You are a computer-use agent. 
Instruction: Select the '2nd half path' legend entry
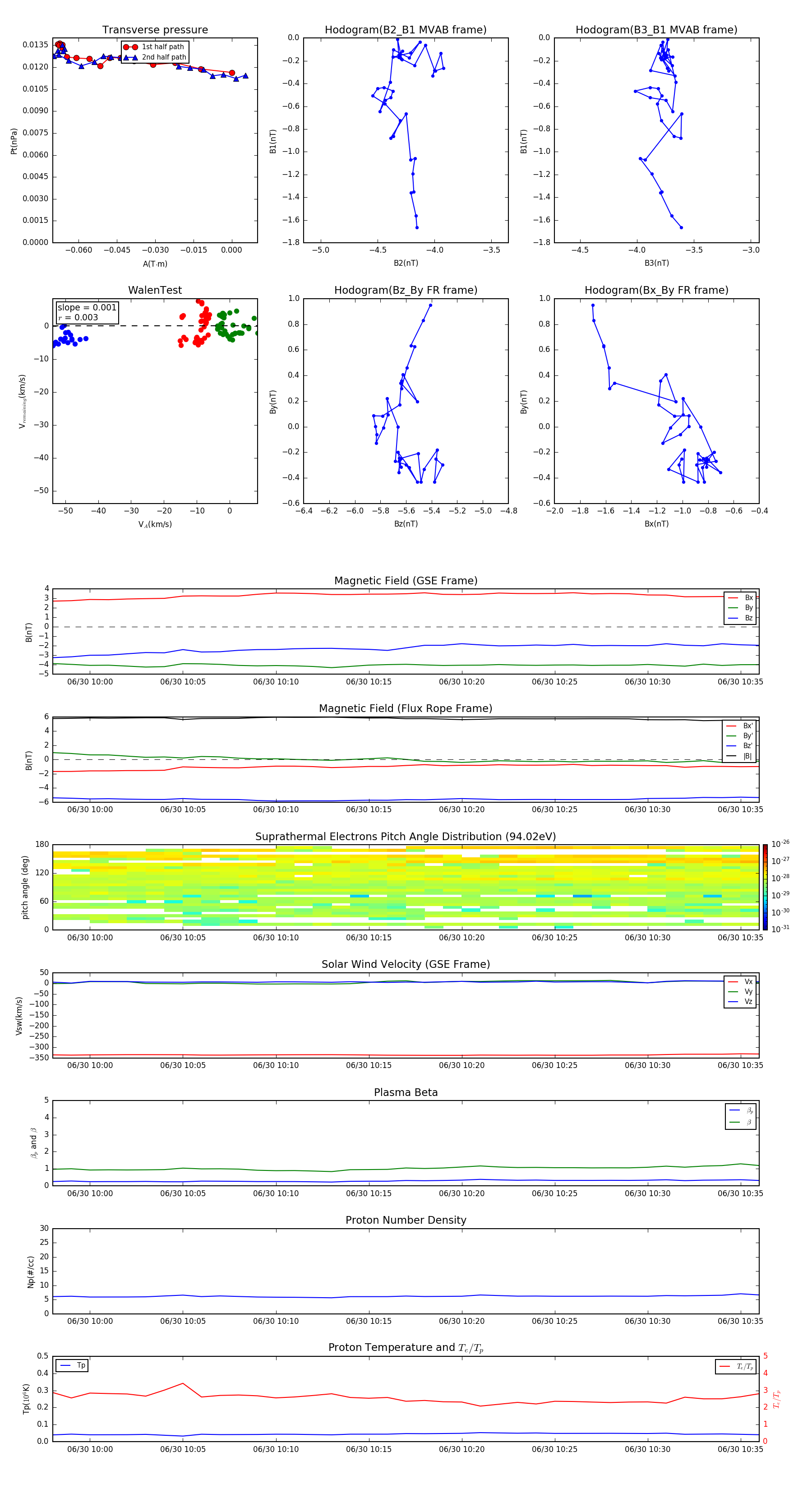pyautogui.click(x=154, y=57)
